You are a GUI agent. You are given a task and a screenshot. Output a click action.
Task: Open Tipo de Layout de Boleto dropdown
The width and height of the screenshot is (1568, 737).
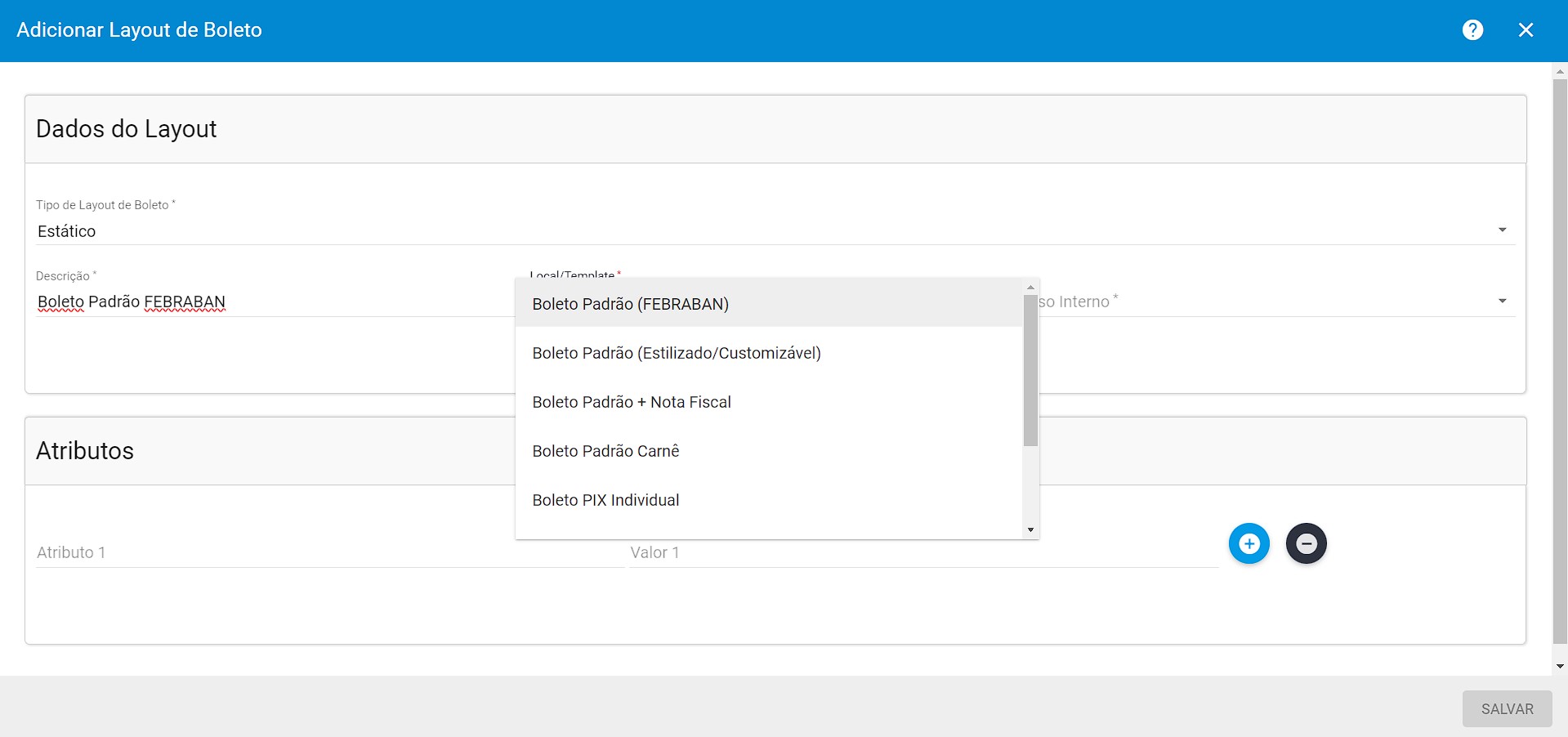(x=775, y=231)
